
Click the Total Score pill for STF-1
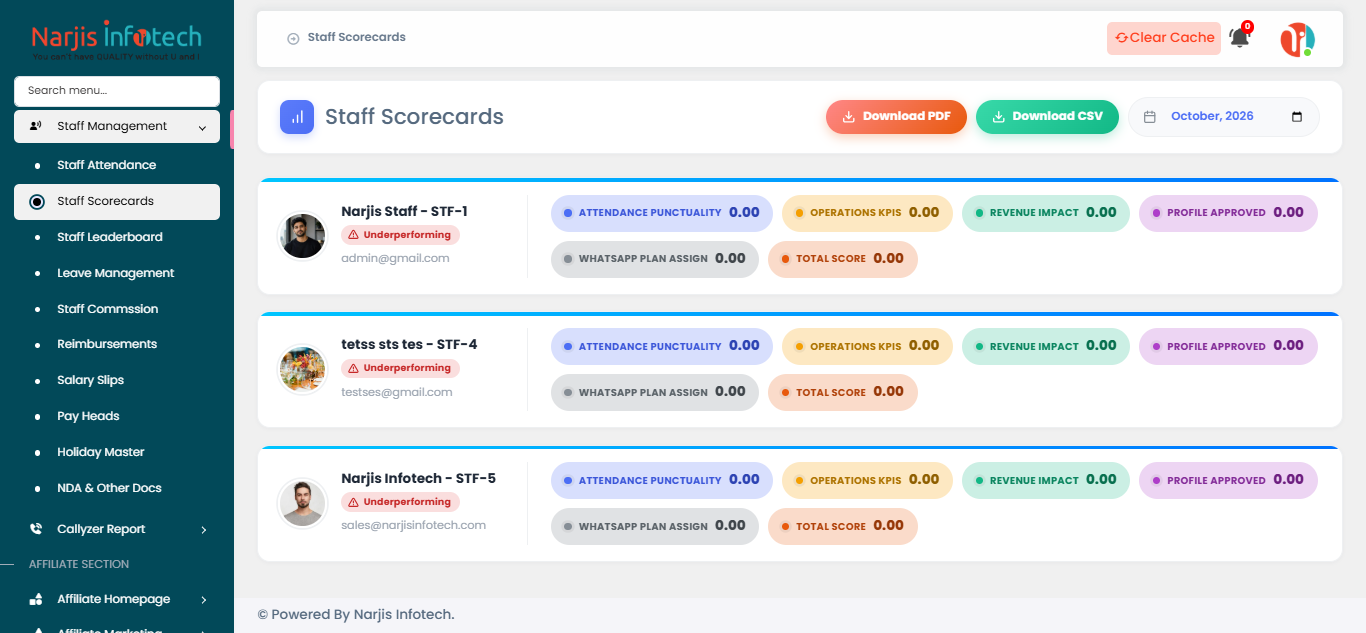pyautogui.click(x=843, y=259)
